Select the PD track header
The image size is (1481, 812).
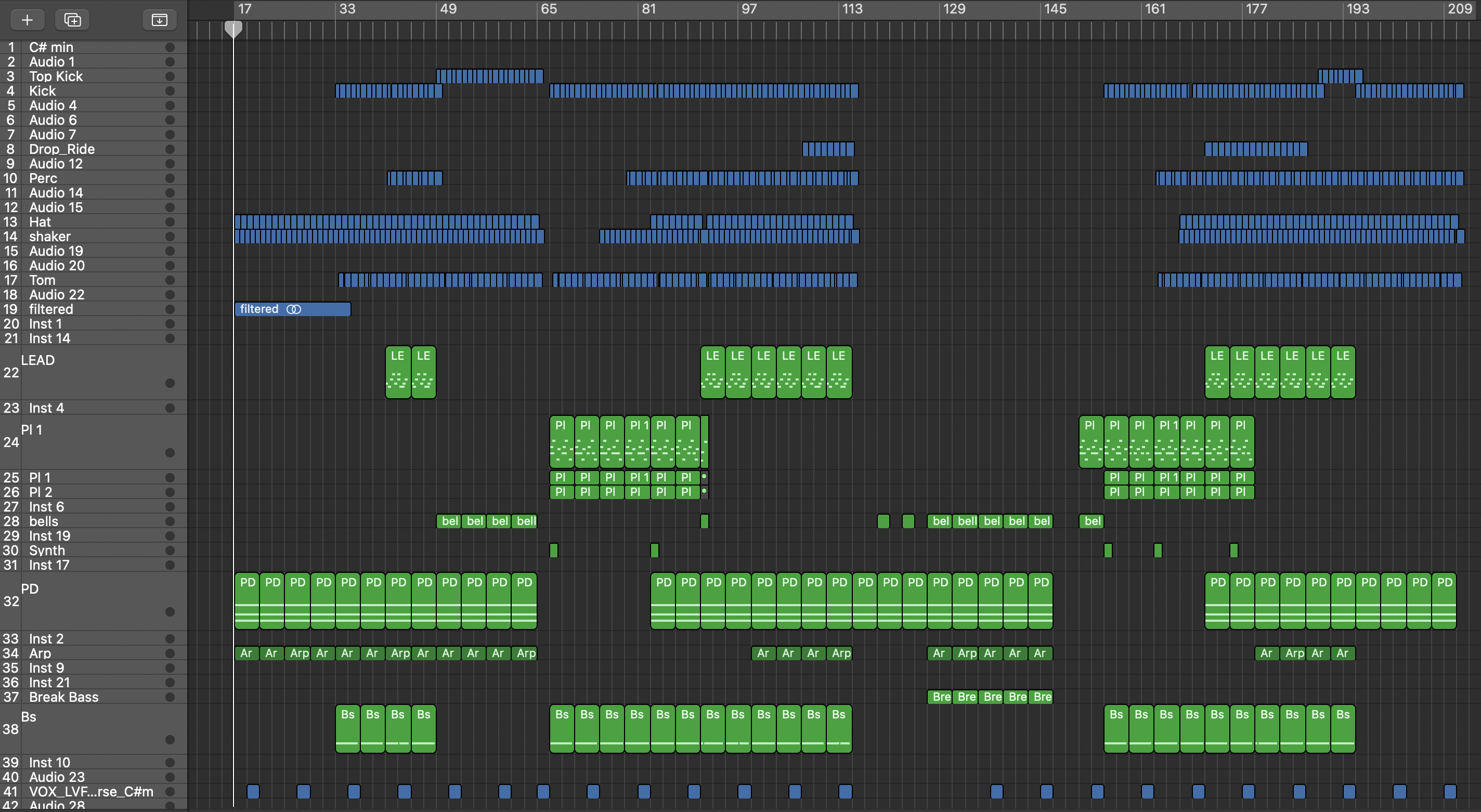(x=93, y=601)
